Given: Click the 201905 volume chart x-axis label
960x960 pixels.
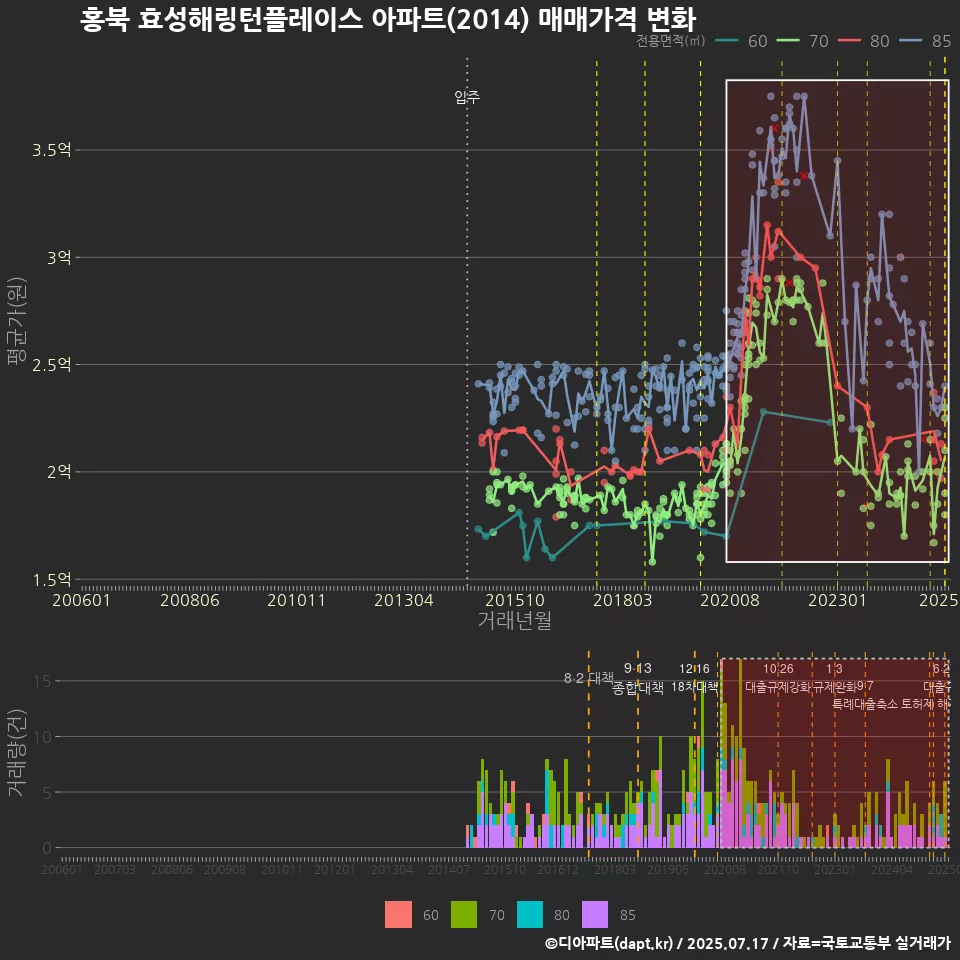Looking at the screenshot, I should [x=667, y=870].
